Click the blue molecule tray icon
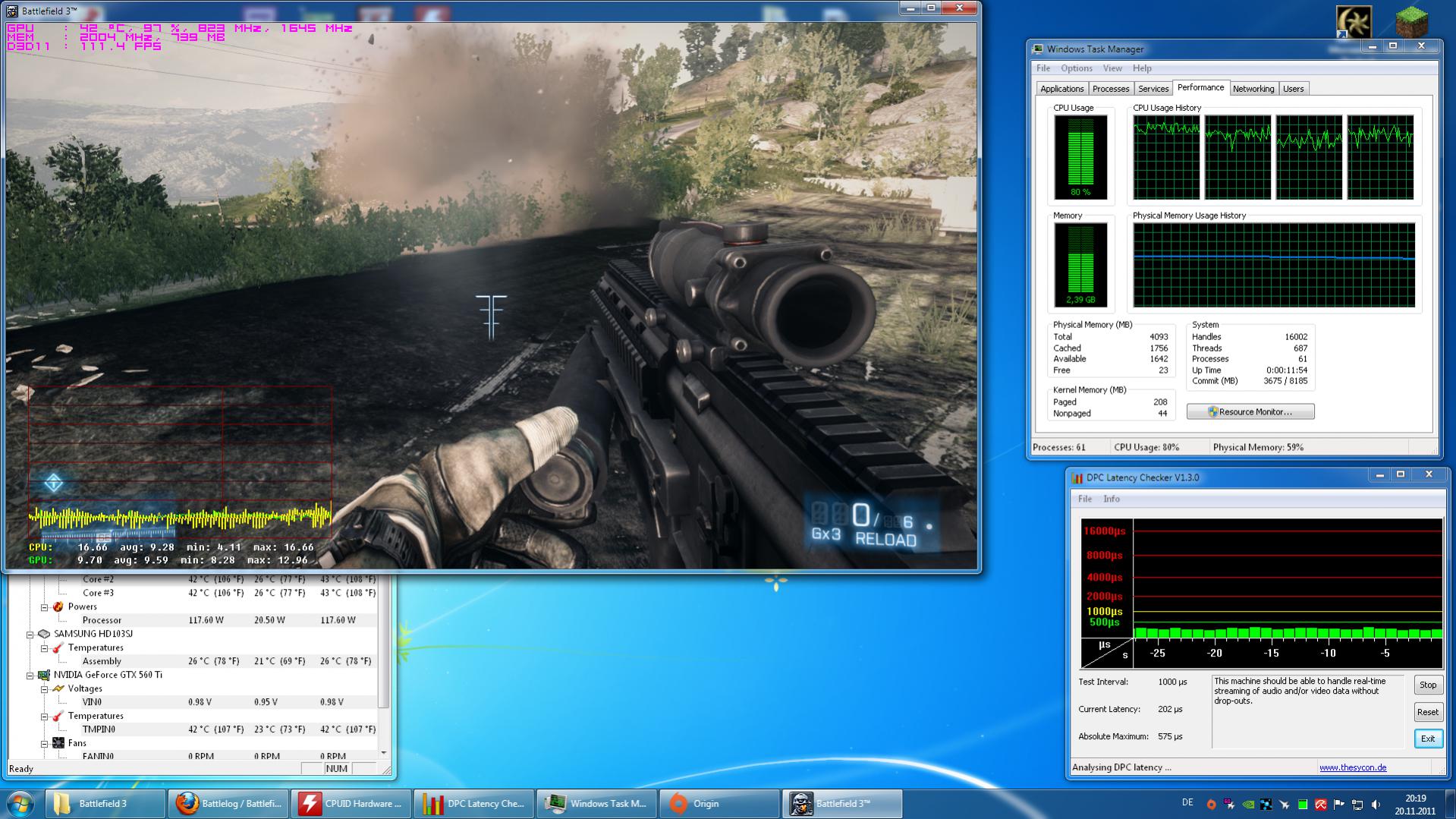Screen dimensions: 1456x819 coord(1266,805)
